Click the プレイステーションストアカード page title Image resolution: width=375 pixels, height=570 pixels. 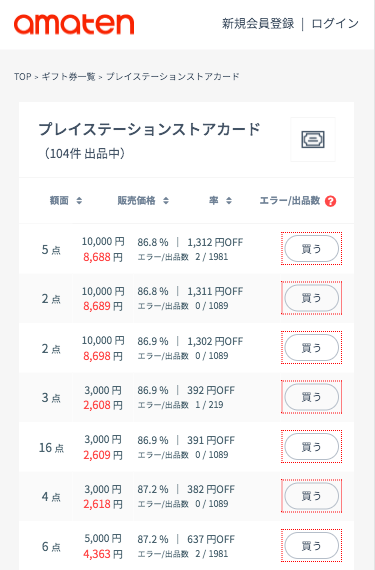(x=149, y=129)
